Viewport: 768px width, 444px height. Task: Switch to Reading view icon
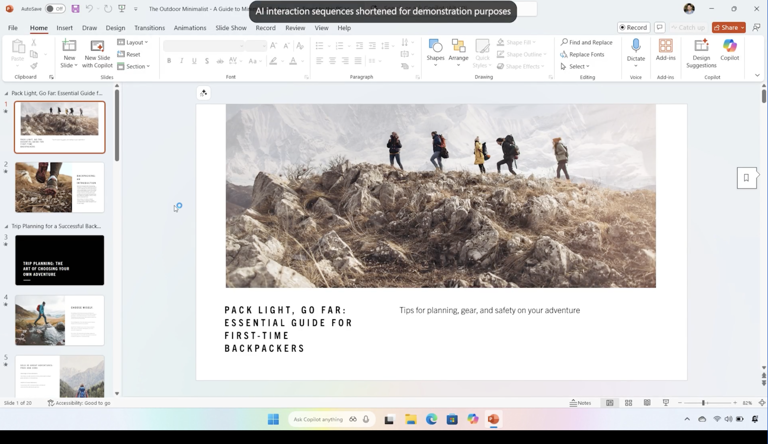tap(647, 403)
